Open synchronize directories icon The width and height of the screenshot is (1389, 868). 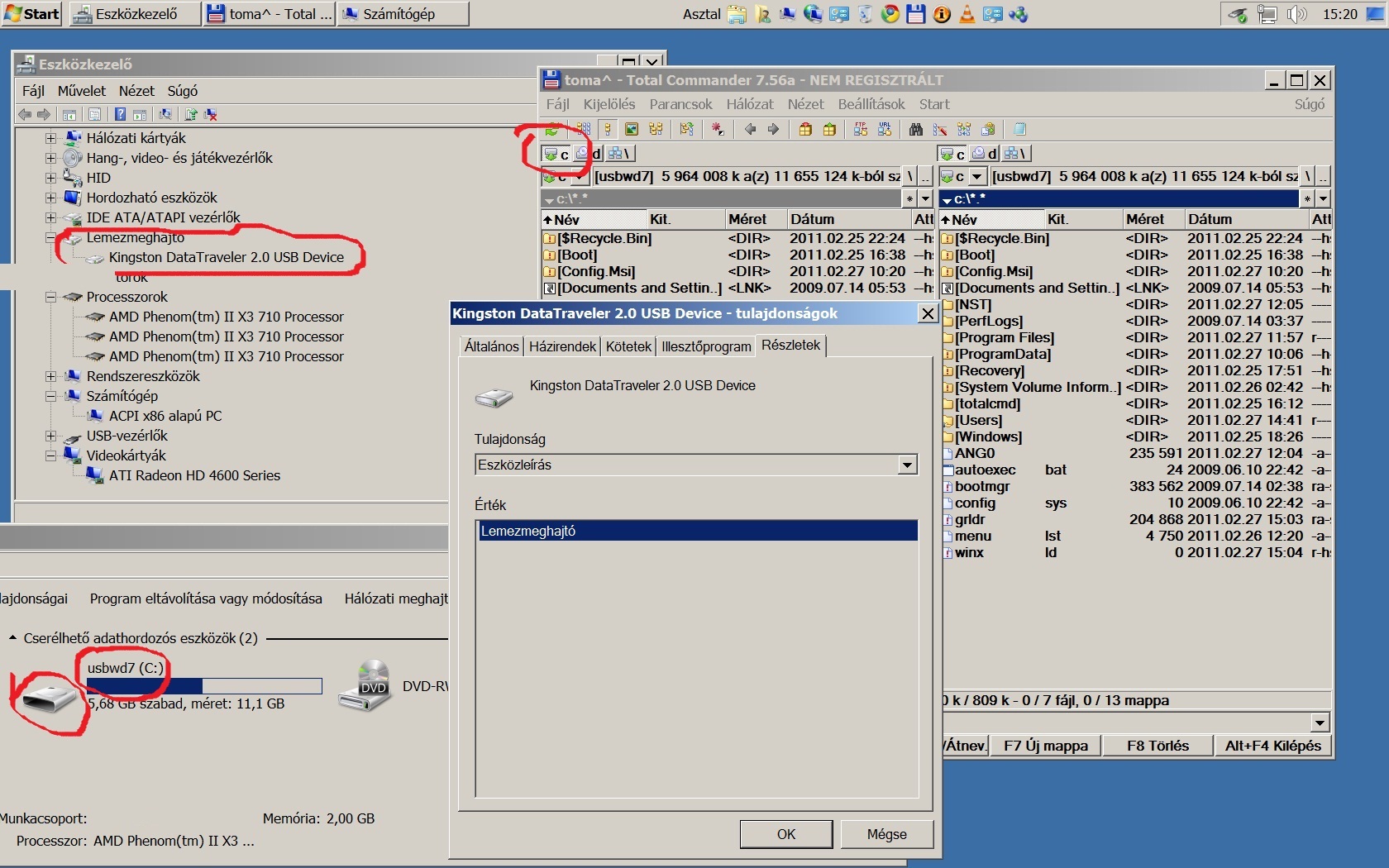pyautogui.click(x=964, y=129)
